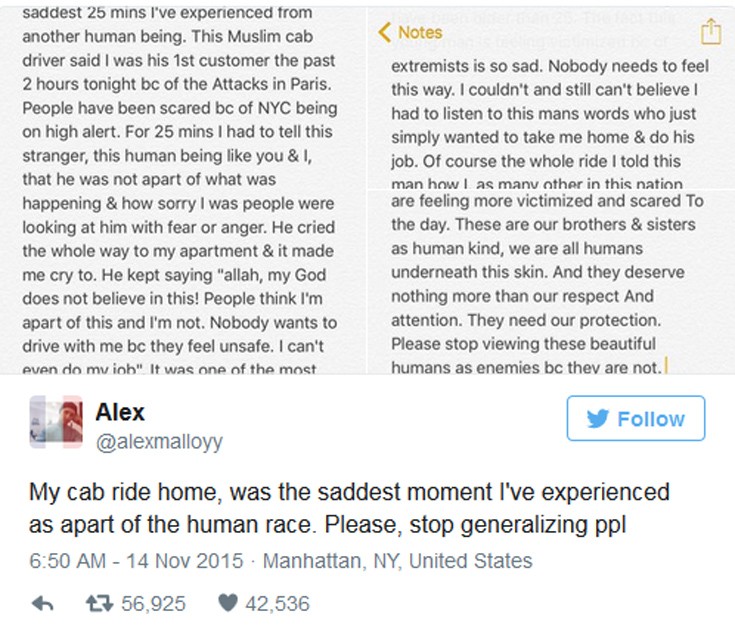Go back via the Notes label
Viewport: 735px width, 630px height.
pos(419,32)
